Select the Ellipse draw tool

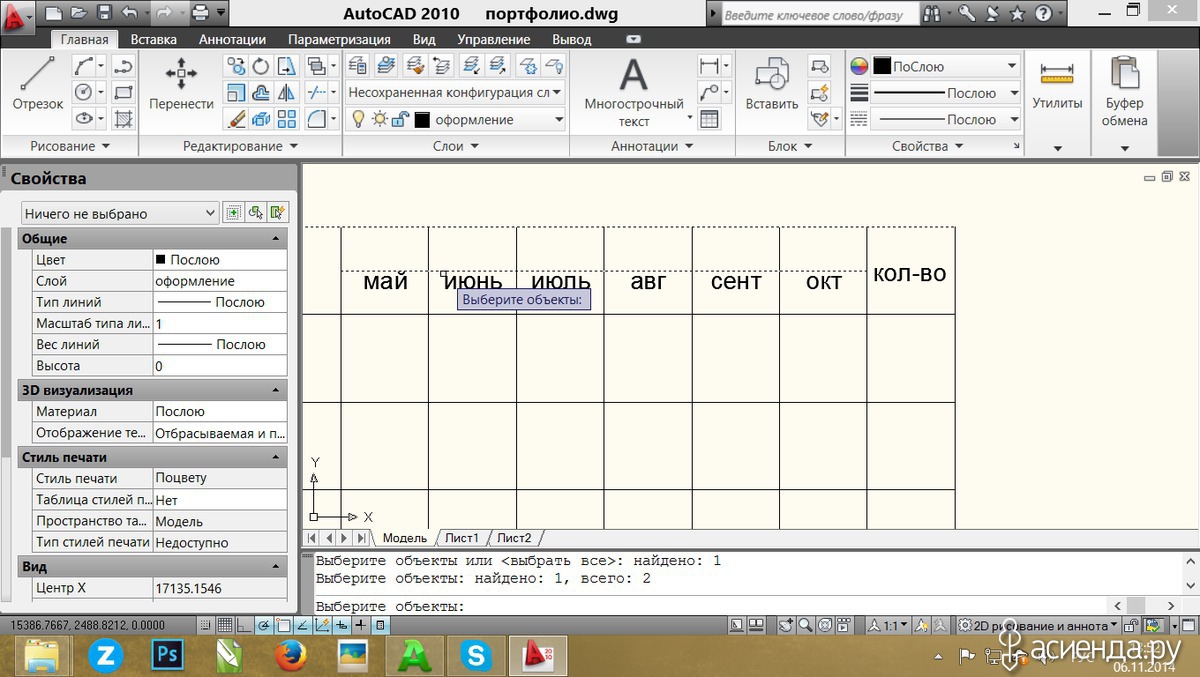86,119
